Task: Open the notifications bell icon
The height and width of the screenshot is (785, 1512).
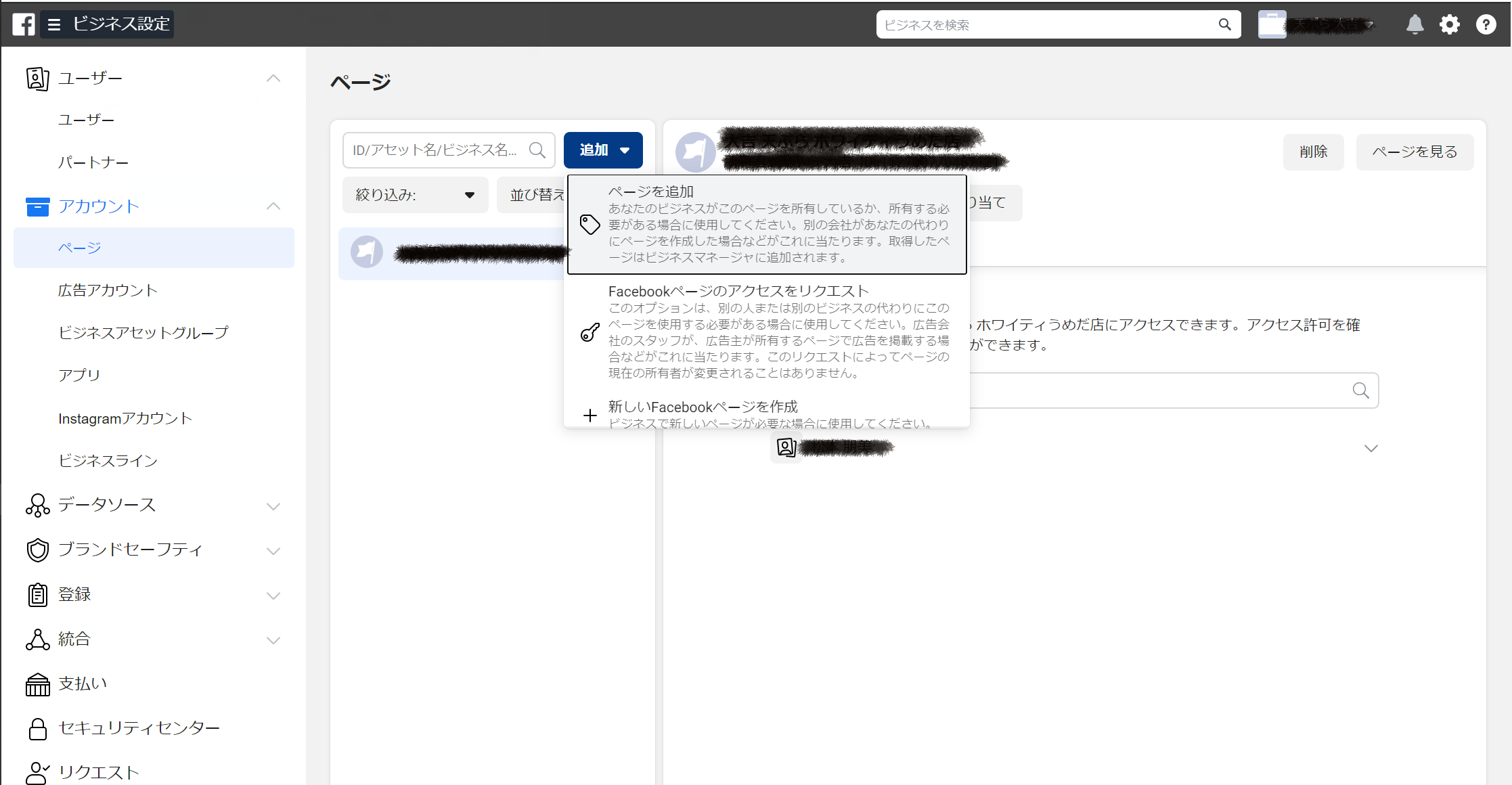Action: pyautogui.click(x=1415, y=24)
